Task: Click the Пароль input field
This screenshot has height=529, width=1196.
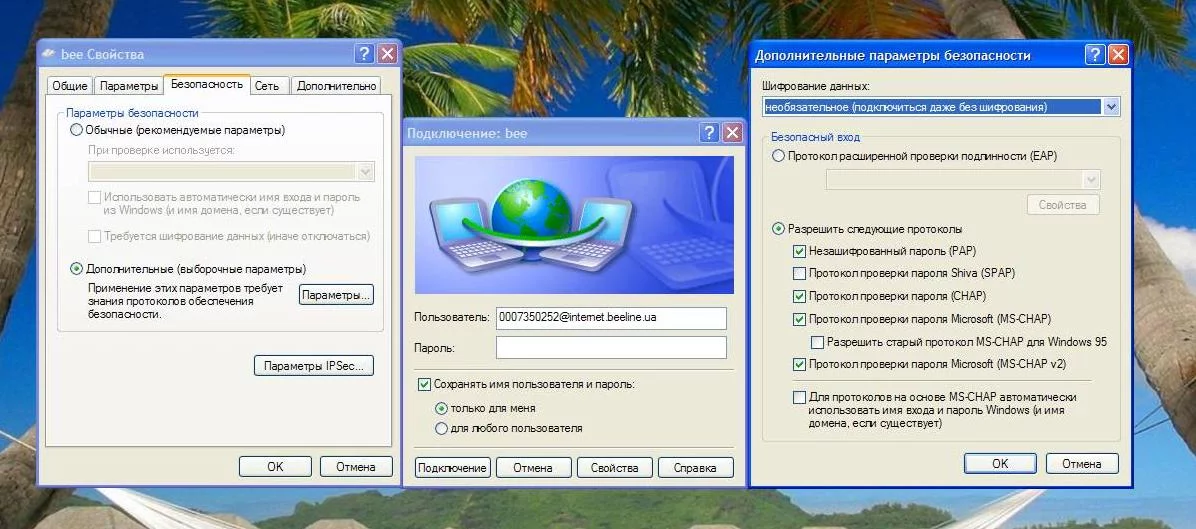Action: pyautogui.click(x=611, y=348)
